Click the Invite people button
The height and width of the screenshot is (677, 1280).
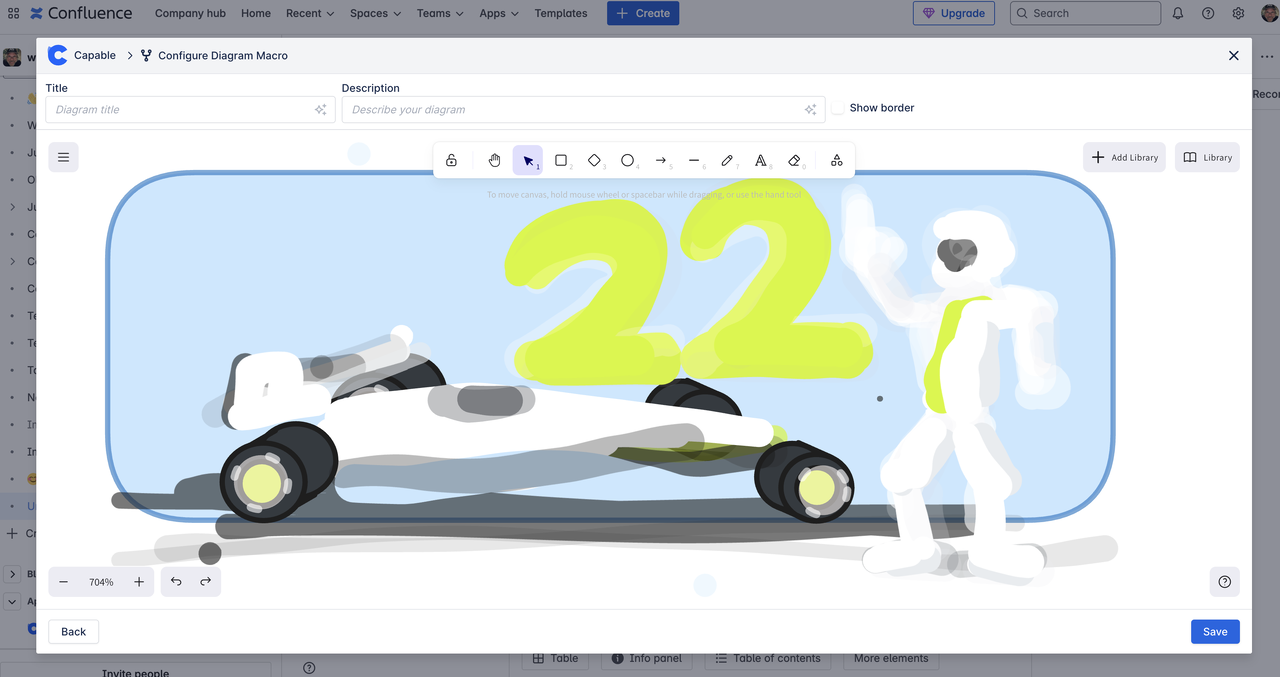click(x=135, y=672)
